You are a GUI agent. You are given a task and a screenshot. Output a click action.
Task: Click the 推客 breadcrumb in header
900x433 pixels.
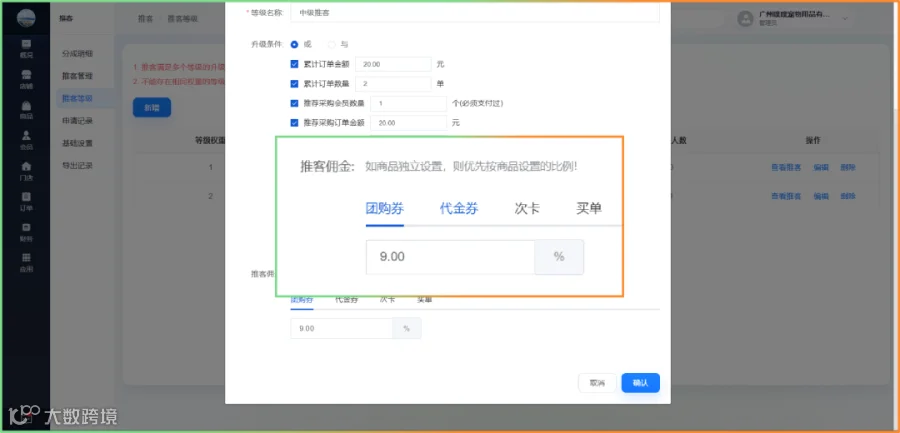pyautogui.click(x=145, y=18)
